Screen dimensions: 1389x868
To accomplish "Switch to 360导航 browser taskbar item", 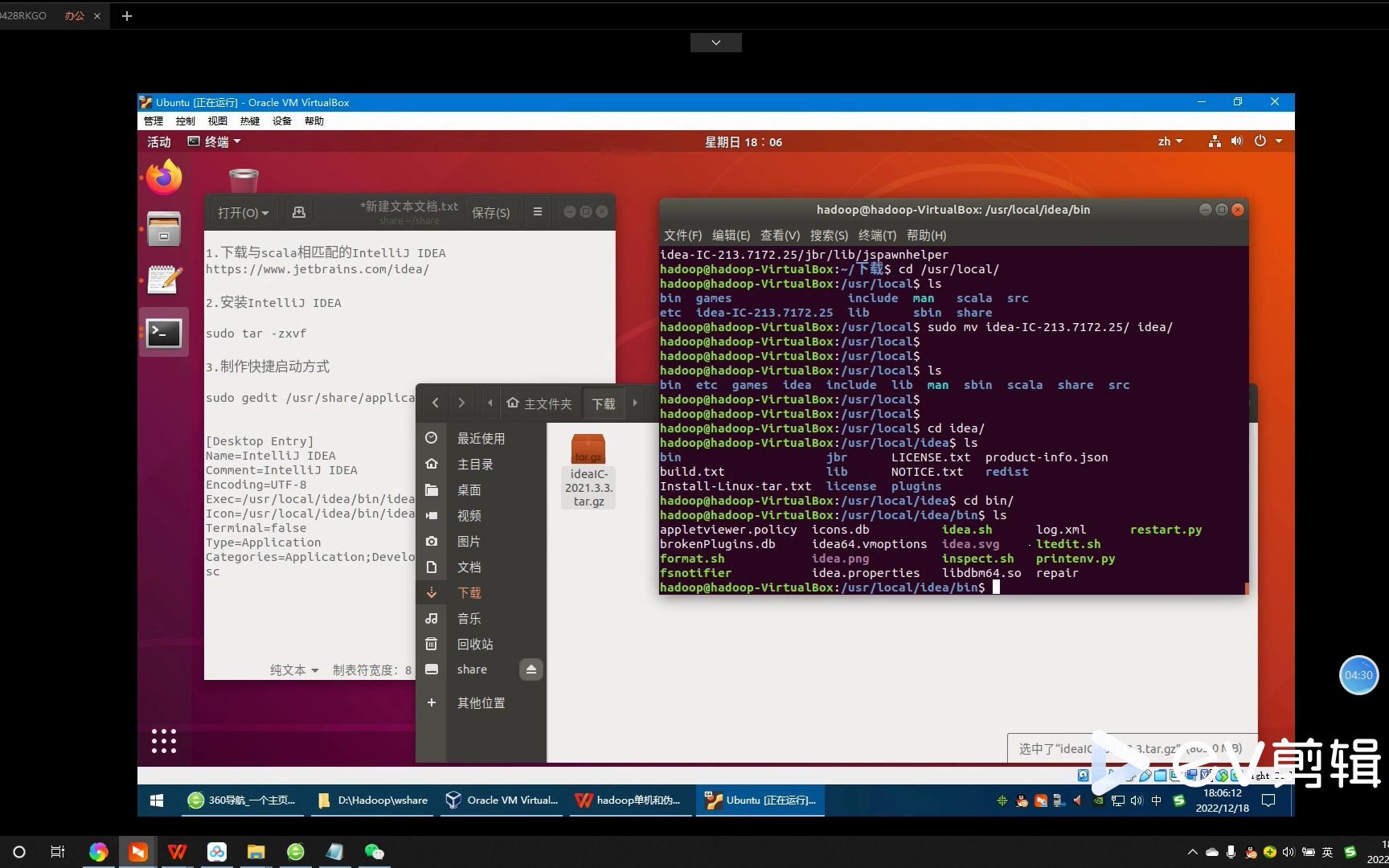I will tap(242, 800).
